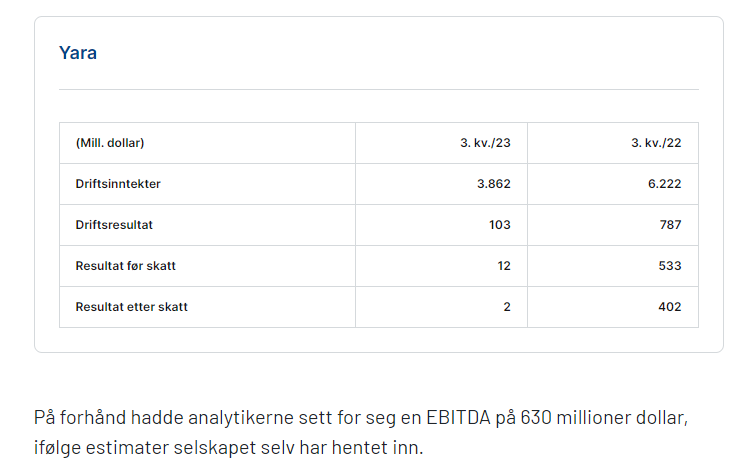Image resolution: width=755 pixels, height=472 pixels.
Task: Click the 6.222 revenue value
Action: pos(664,184)
